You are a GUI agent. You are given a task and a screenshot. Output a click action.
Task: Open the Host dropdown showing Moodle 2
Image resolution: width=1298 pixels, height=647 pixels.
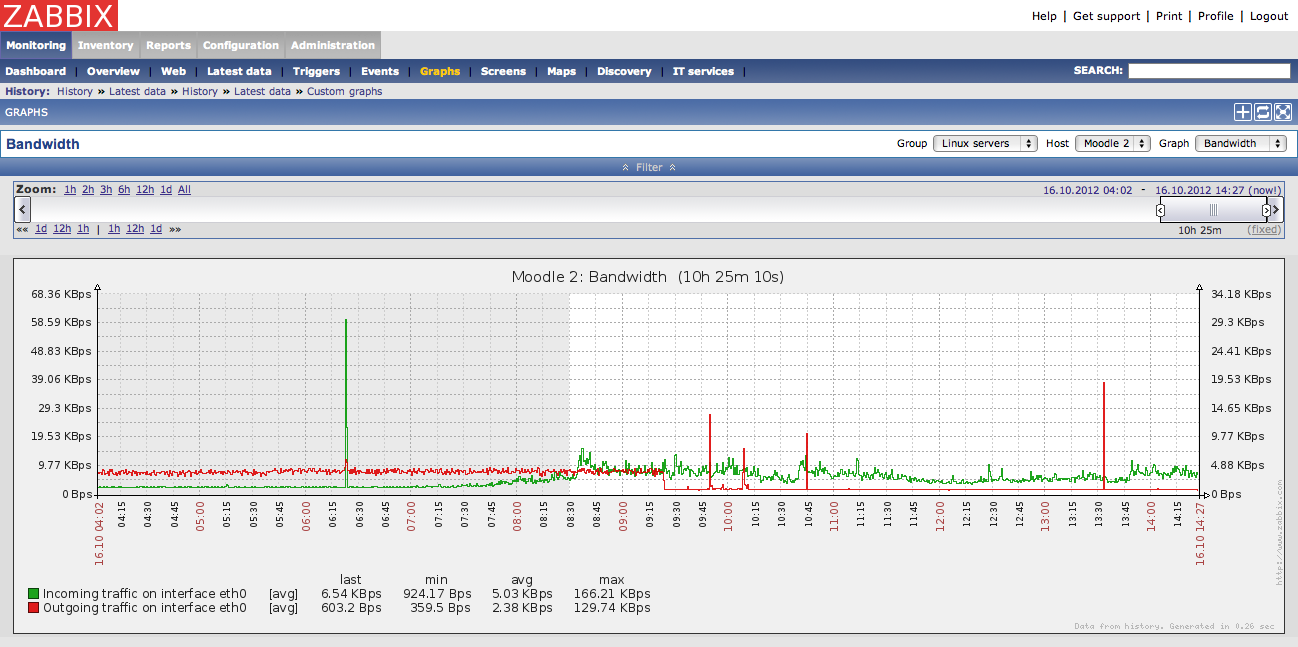pos(1112,143)
